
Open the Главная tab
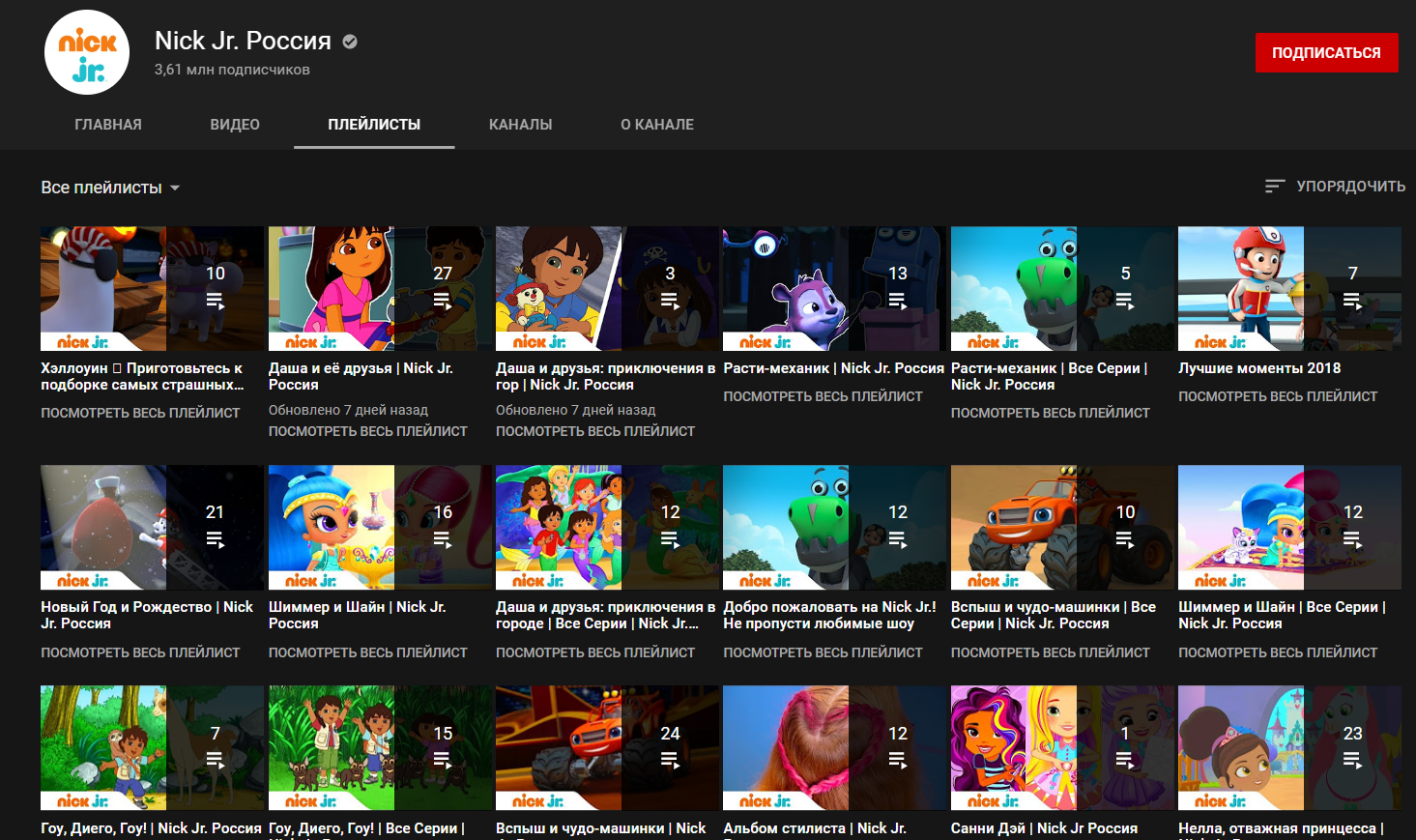(108, 125)
